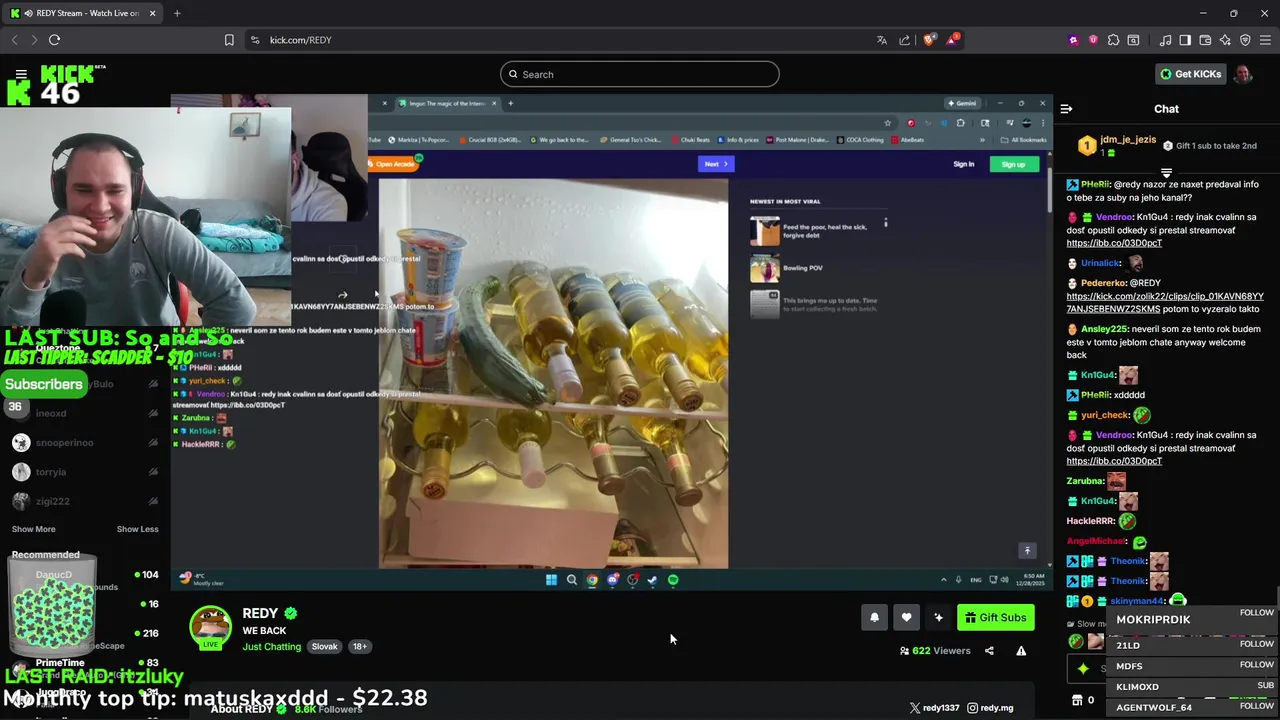The image size is (1280, 720).
Task: Open torryia channel in sidebar
Action: click(x=51, y=472)
